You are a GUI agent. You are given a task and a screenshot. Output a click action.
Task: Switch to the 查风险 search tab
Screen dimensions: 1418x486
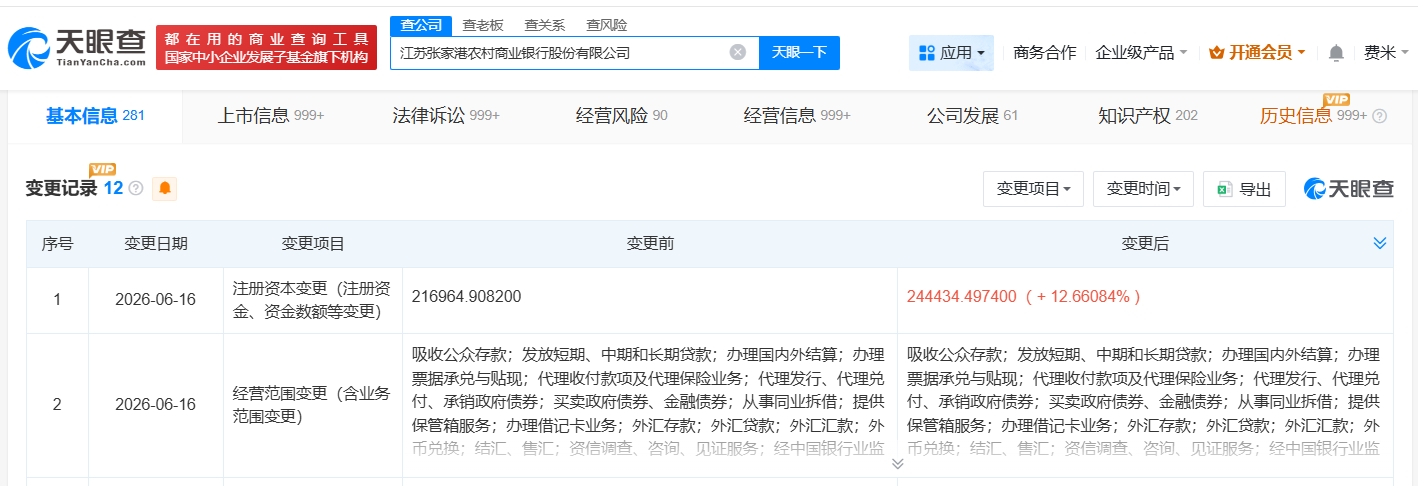[x=607, y=25]
